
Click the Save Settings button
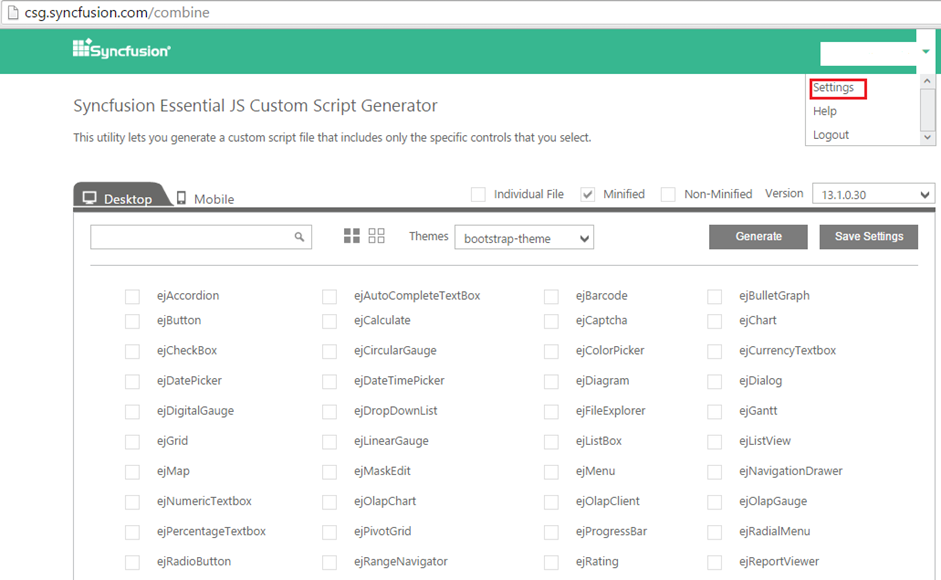pos(868,237)
